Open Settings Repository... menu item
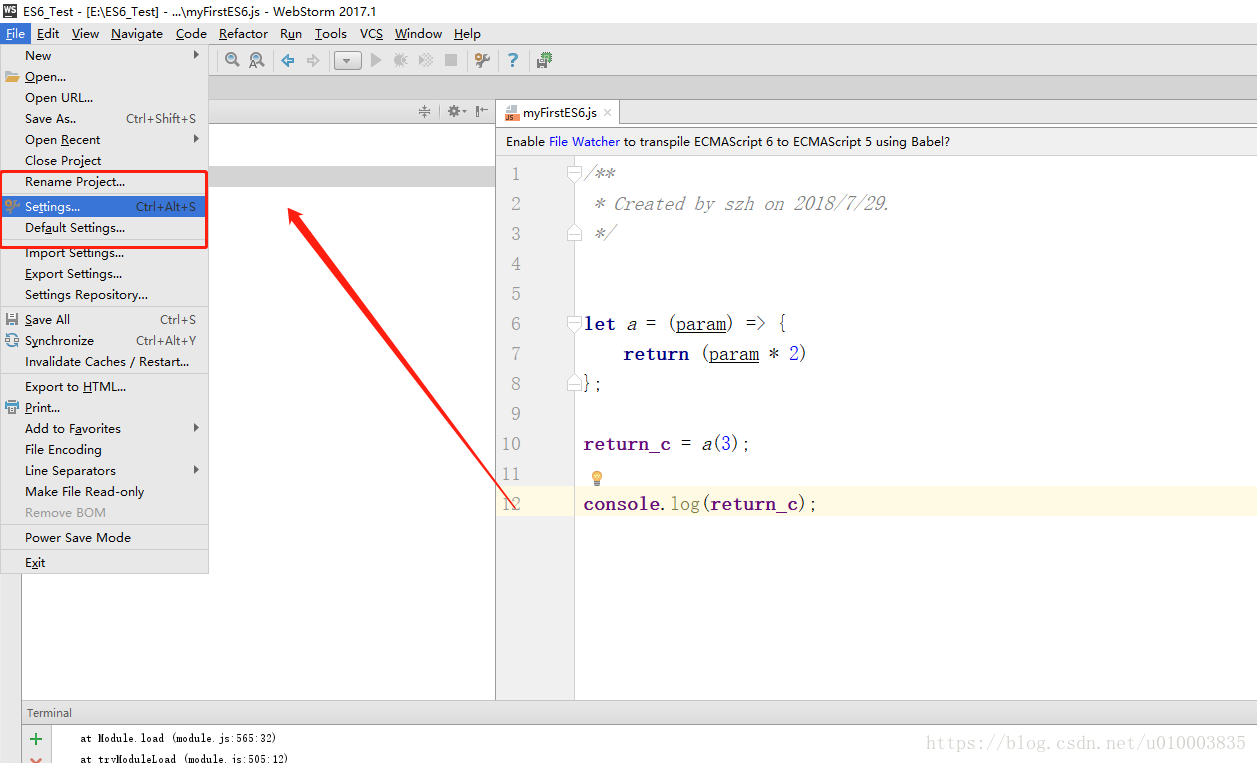 pyautogui.click(x=104, y=295)
